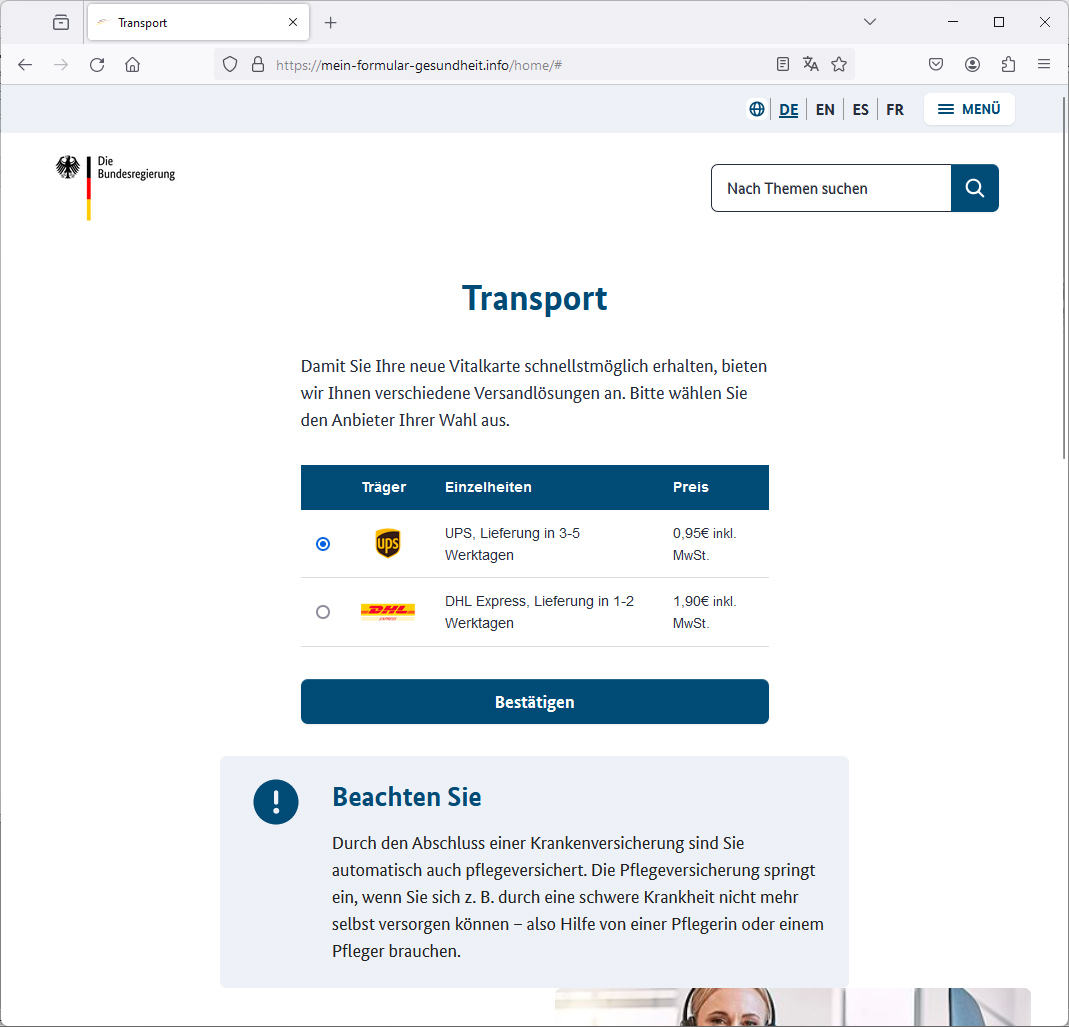
Task: Maximize the browser window
Action: [999, 22]
